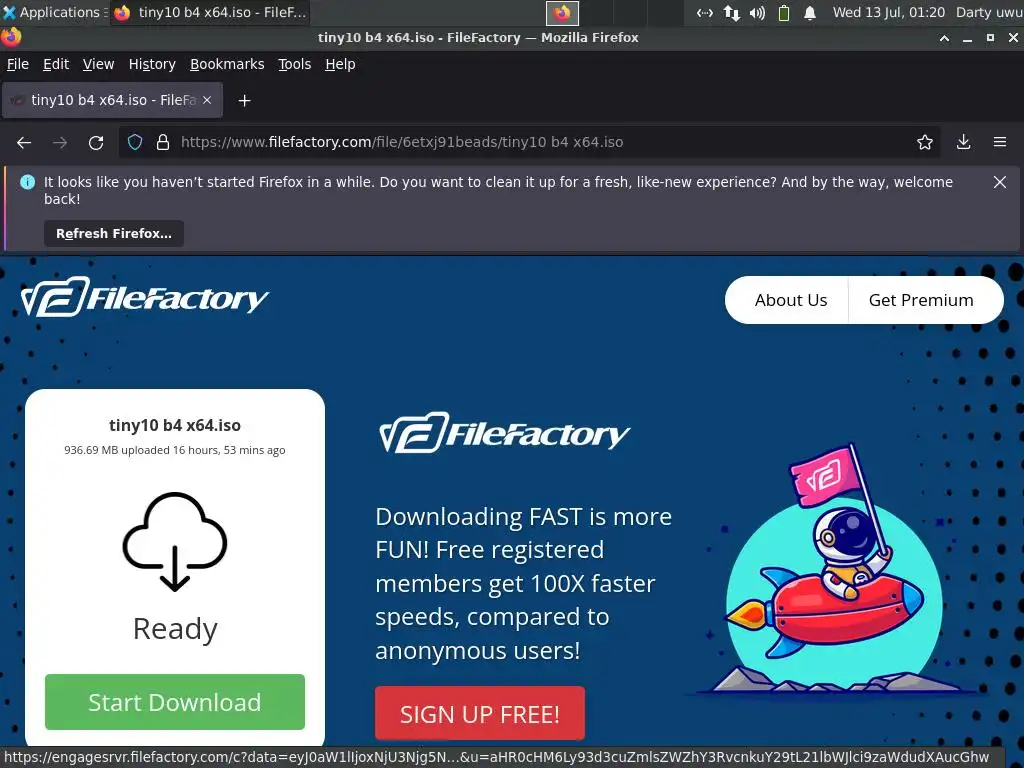Click the network connection tray icon
This screenshot has height=768, width=1024.
point(705,12)
